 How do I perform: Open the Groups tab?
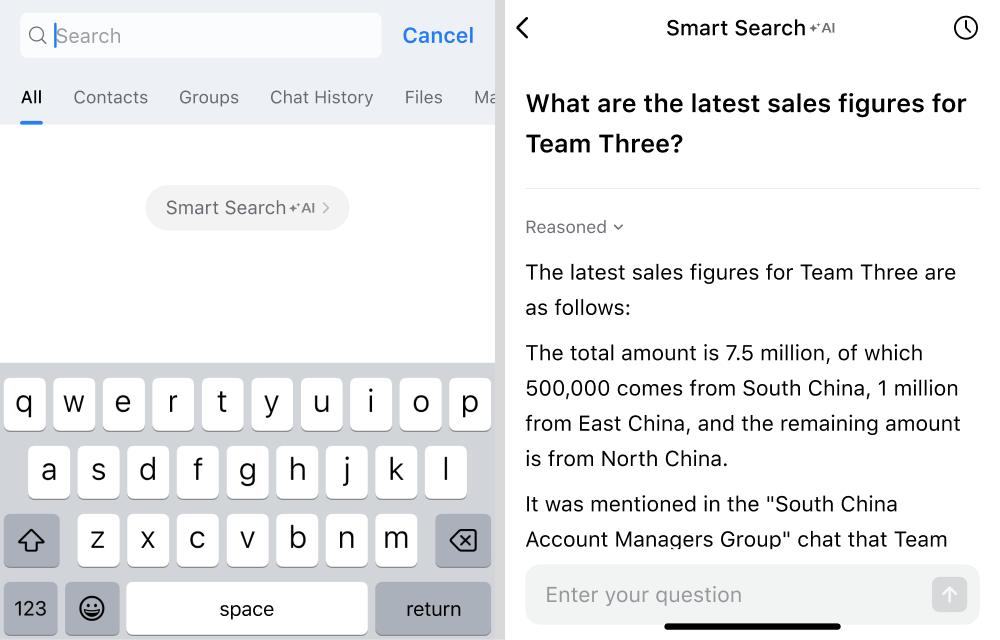[x=209, y=97]
